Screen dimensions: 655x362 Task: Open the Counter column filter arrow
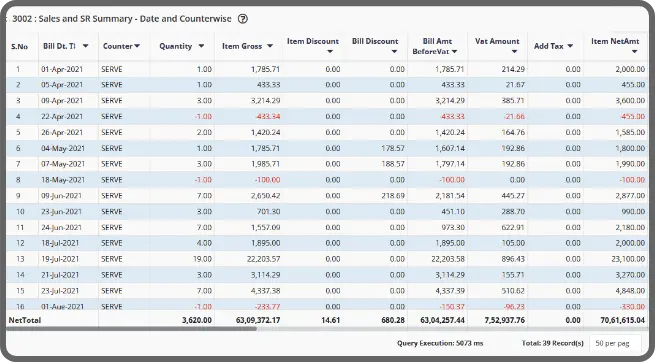(137, 46)
